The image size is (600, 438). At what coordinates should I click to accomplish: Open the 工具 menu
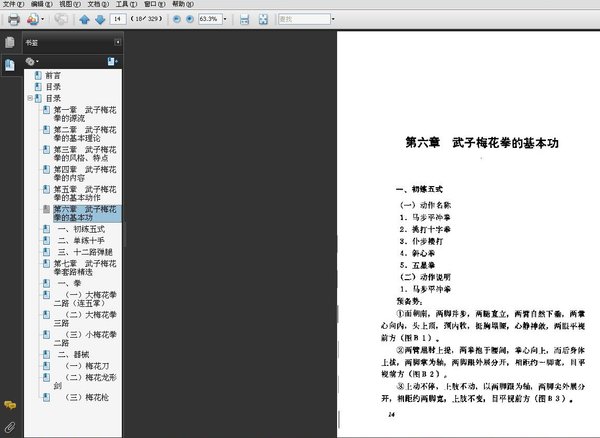pos(126,4)
